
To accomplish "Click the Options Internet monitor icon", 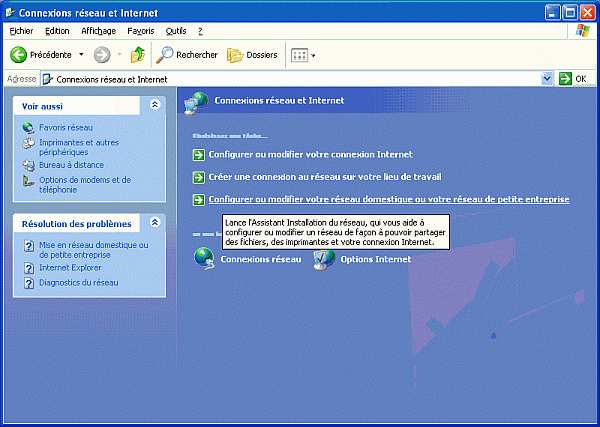I will (x=324, y=260).
